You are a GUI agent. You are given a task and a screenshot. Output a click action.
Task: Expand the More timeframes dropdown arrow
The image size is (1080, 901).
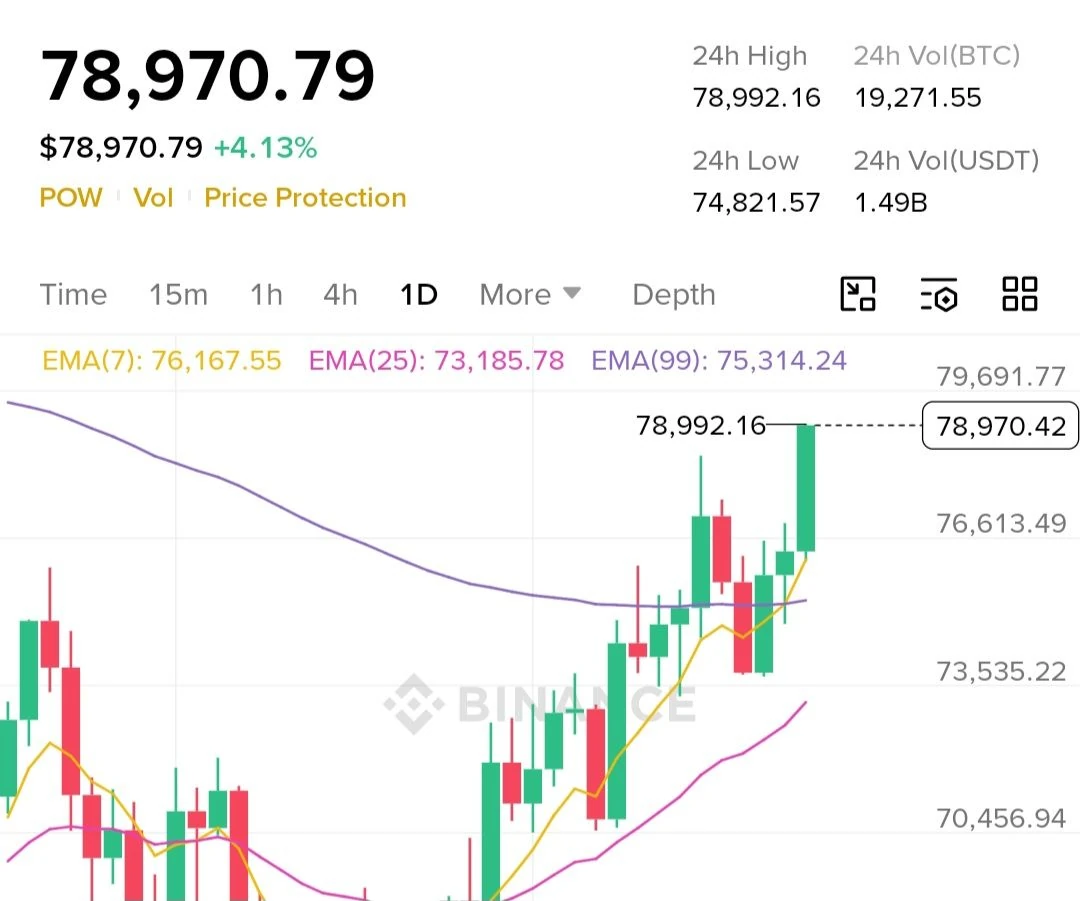point(572,293)
